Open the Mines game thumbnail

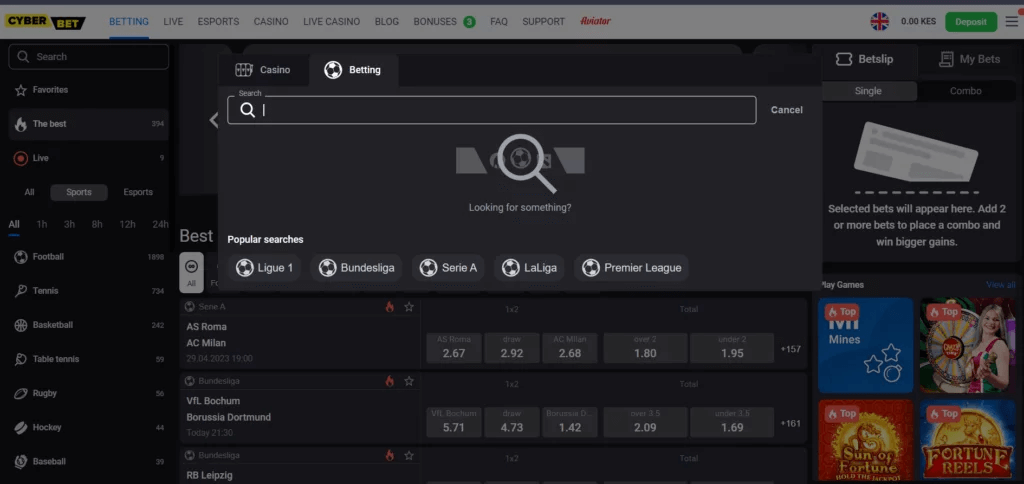pos(865,345)
